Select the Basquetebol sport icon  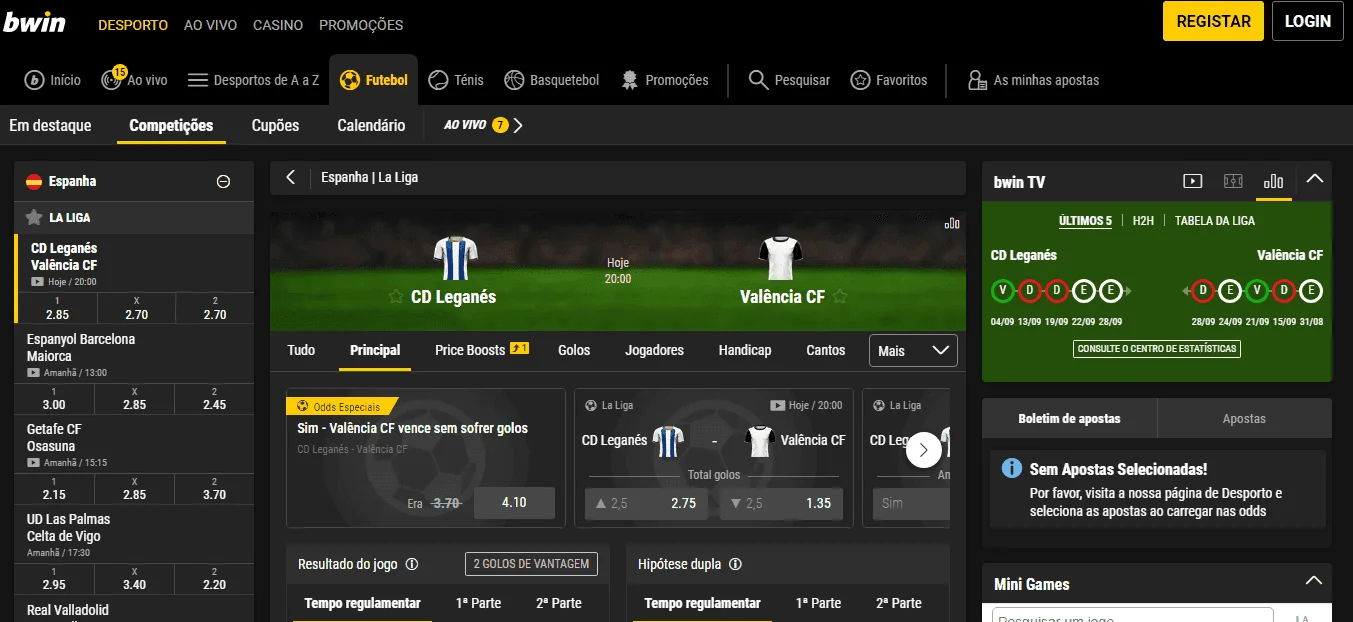514,80
